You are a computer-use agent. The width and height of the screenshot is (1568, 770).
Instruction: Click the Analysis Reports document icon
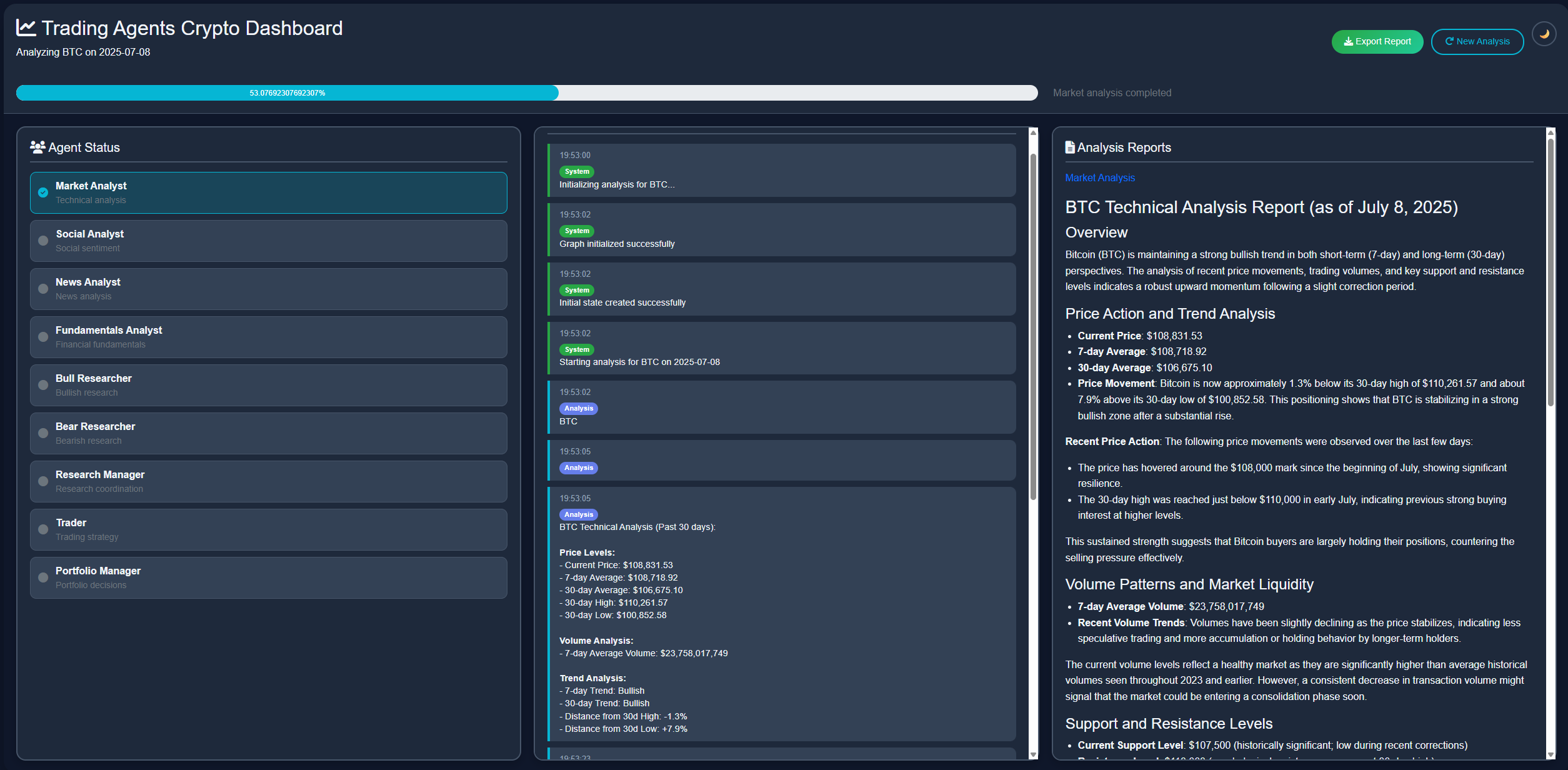coord(1070,147)
